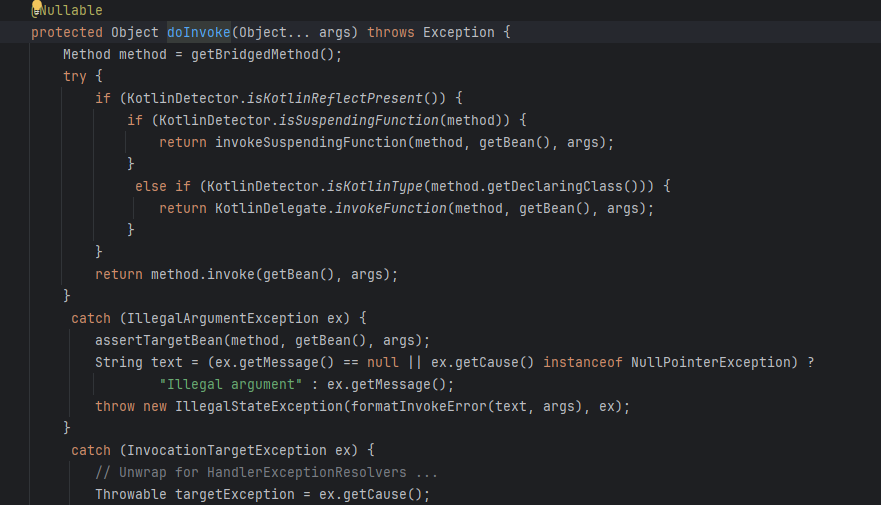Click isSuspendingFunction method call
This screenshot has height=505, width=881.
pyautogui.click(x=358, y=120)
